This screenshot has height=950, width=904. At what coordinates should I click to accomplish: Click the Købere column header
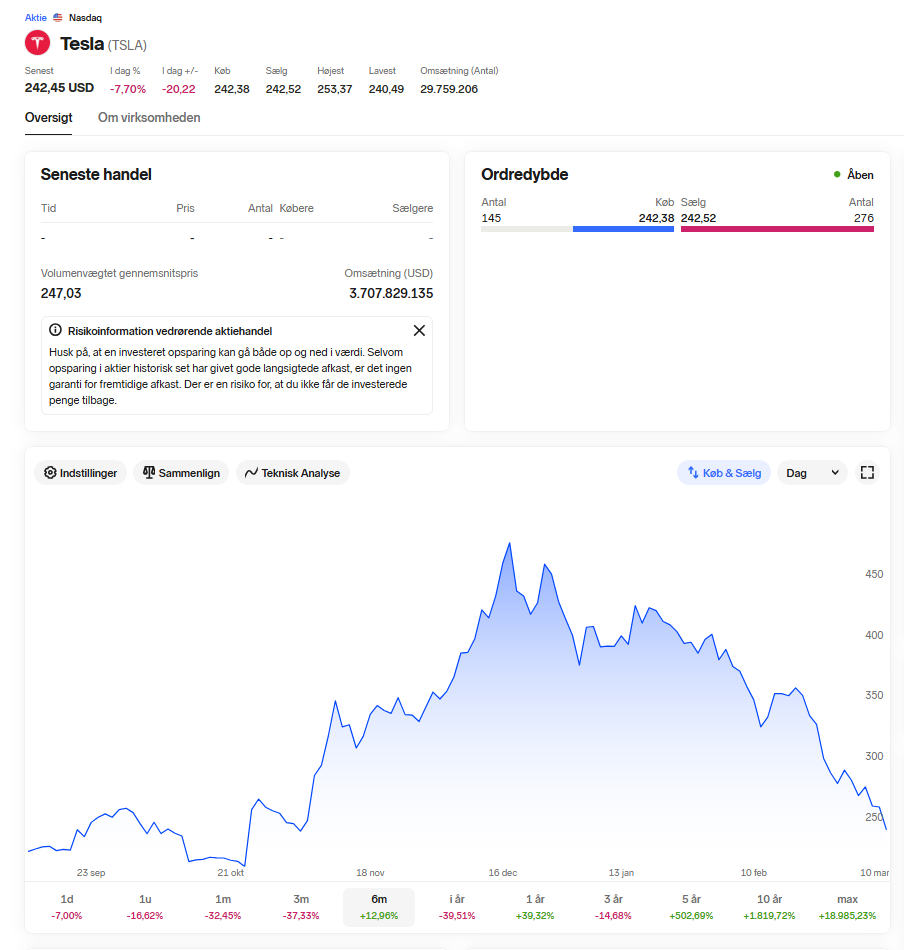(x=296, y=208)
